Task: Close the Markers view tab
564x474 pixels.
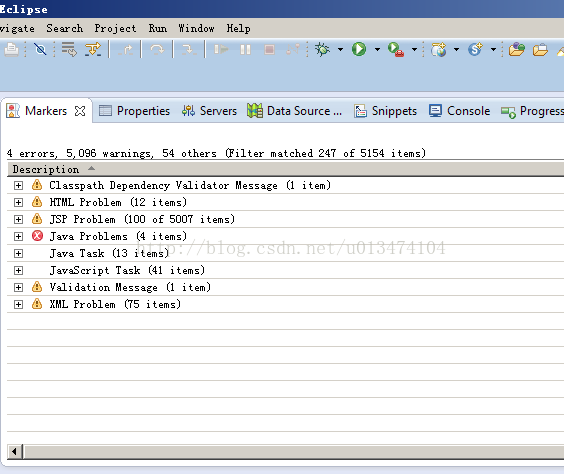Action: (80, 111)
